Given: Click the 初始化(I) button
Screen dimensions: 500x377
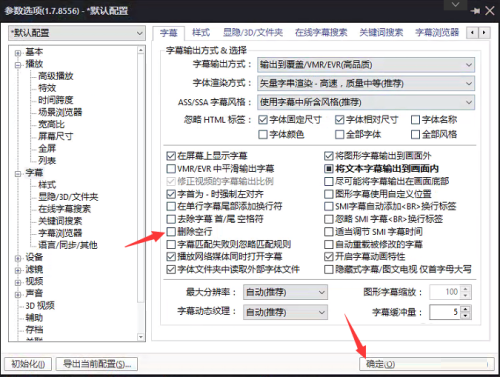Looking at the screenshot, I should click(28, 364).
